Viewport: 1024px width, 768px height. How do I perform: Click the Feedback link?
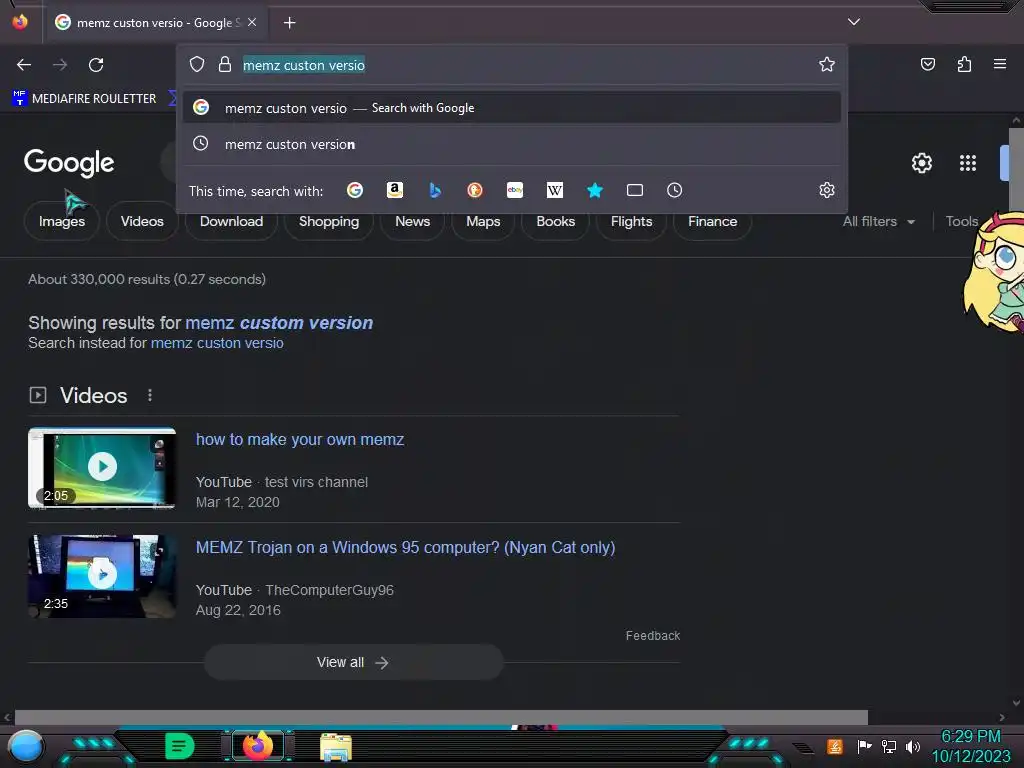point(652,635)
